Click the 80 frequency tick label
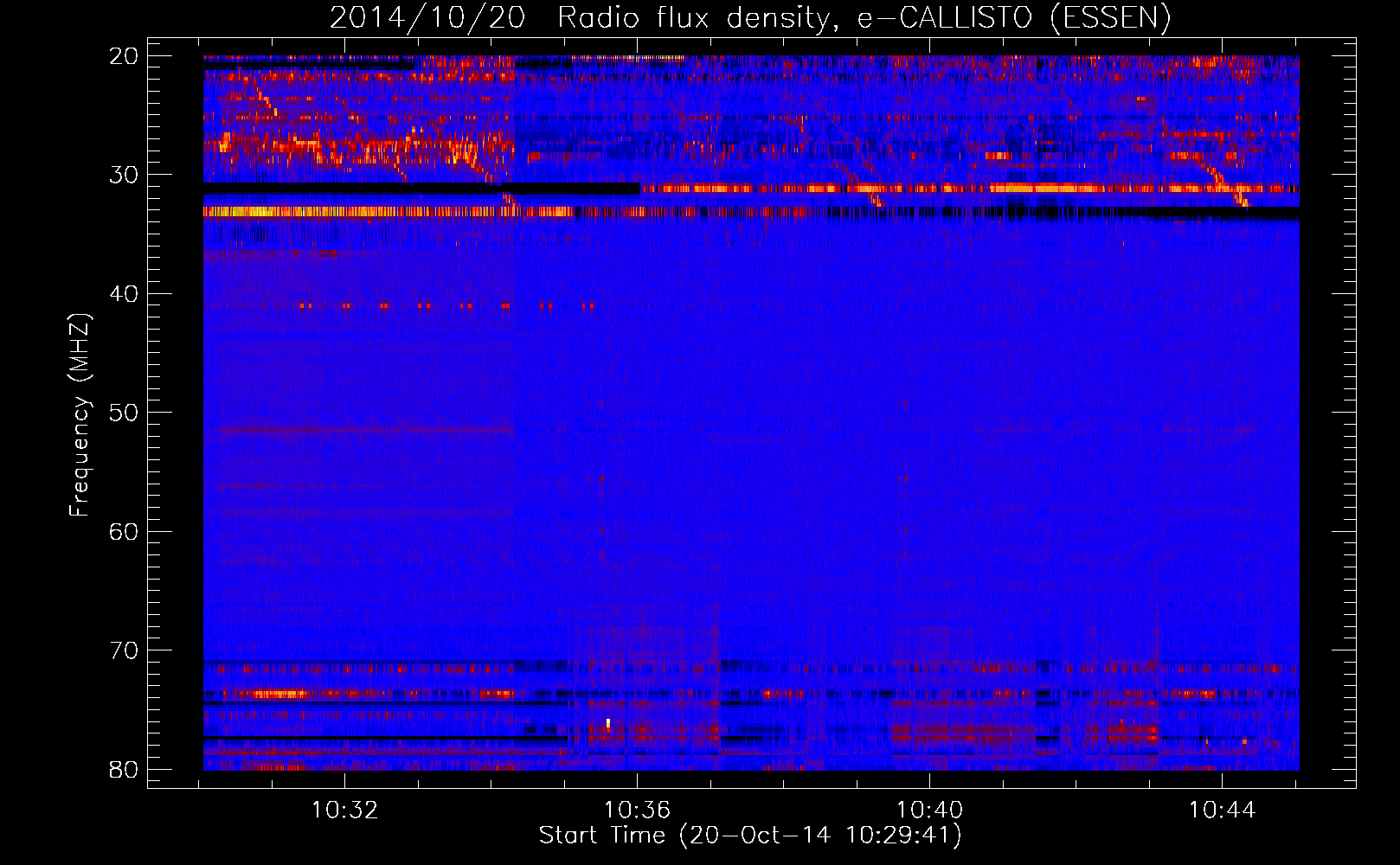 (x=124, y=769)
